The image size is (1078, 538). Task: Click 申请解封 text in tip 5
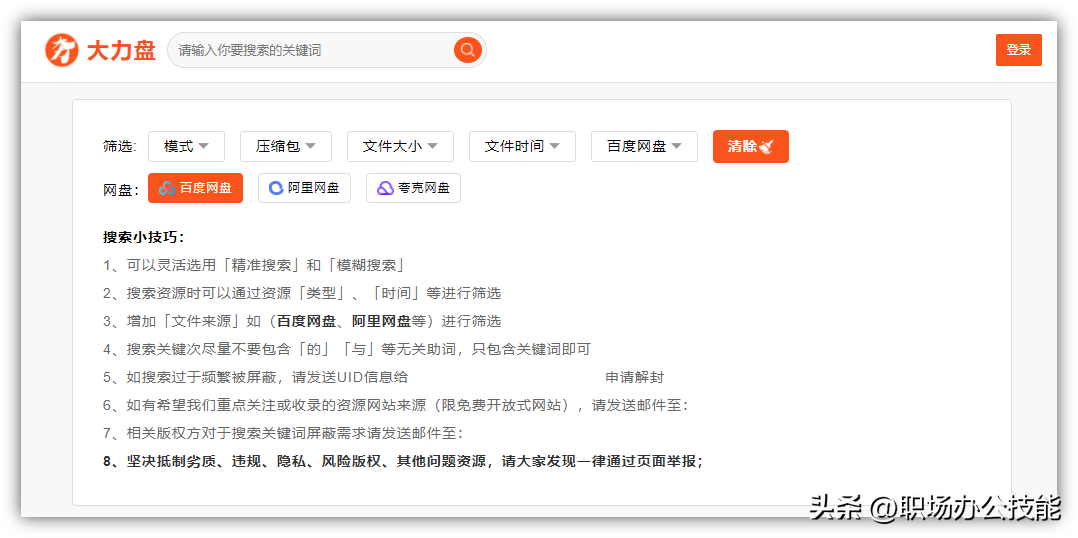click(635, 377)
